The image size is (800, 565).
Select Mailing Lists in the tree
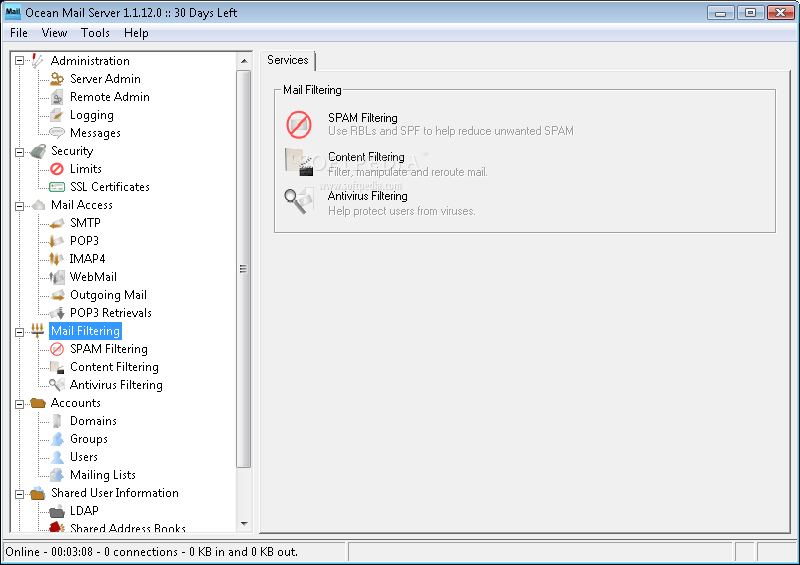point(103,475)
